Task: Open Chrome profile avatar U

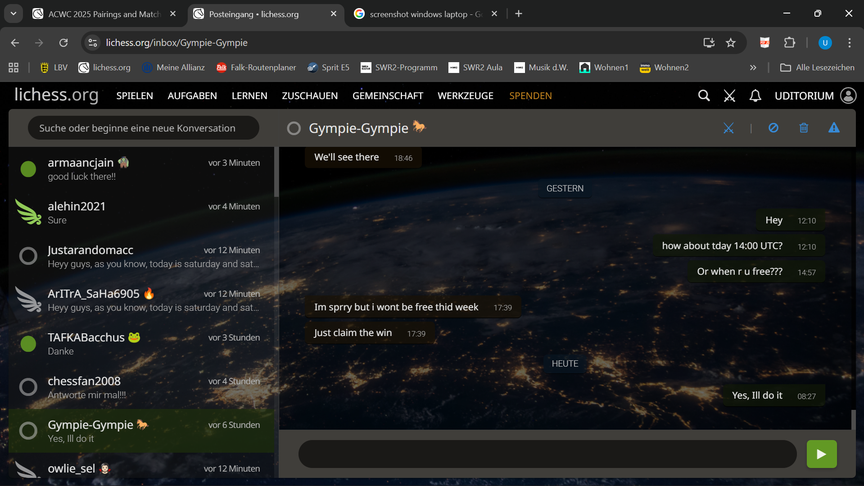Action: 825,42
